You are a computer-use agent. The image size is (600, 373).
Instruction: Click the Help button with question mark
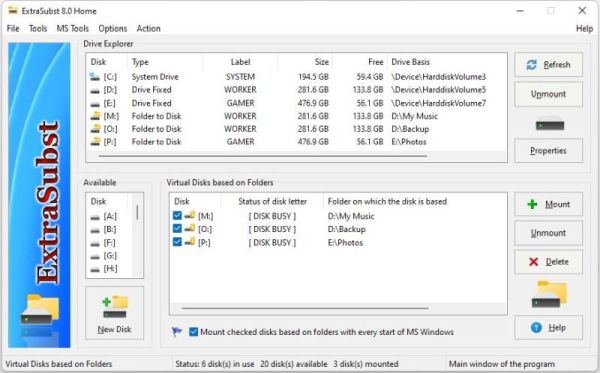pos(548,327)
